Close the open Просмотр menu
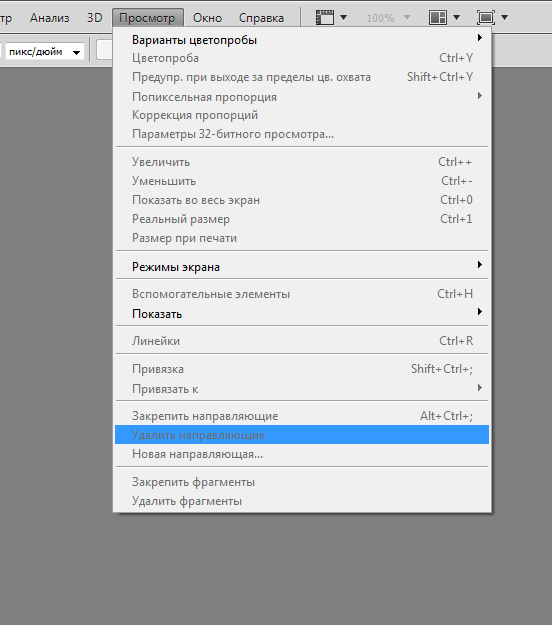 click(x=147, y=18)
